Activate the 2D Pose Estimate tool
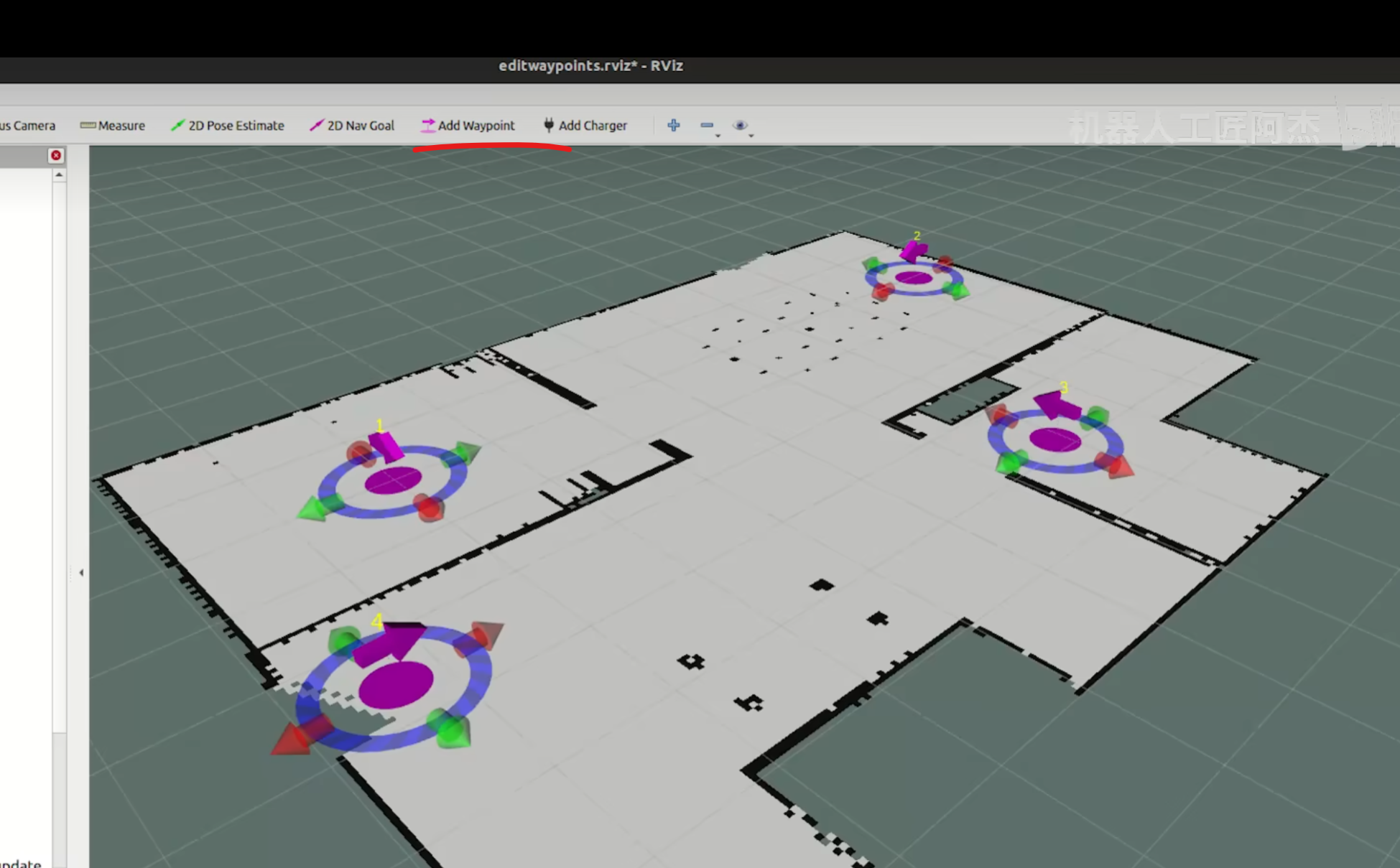This screenshot has height=868, width=1400. (x=228, y=126)
